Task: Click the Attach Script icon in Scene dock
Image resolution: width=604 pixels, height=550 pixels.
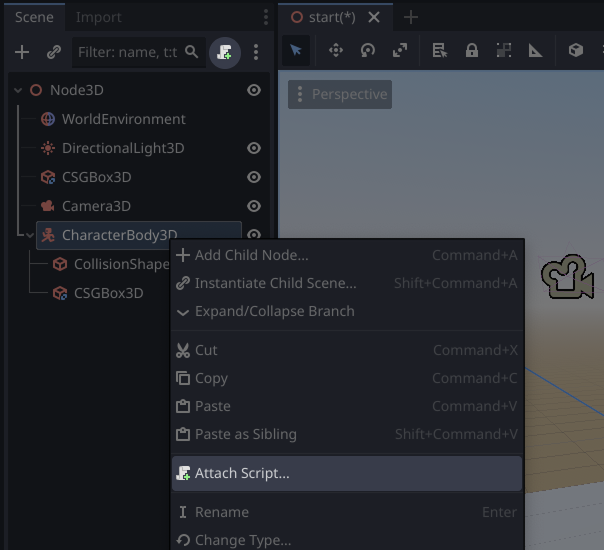Action: pos(225,52)
